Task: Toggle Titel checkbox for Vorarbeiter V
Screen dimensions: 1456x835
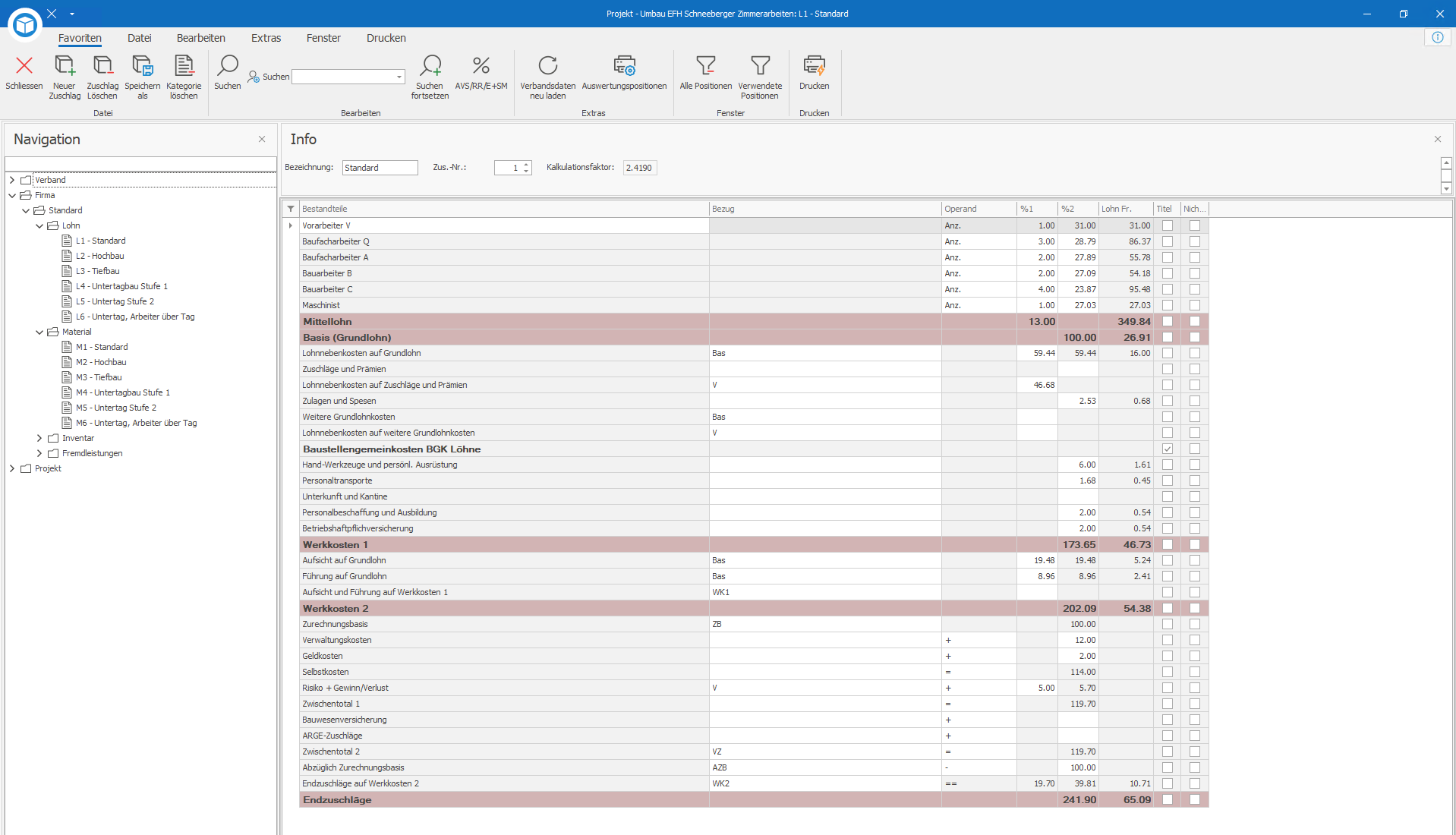Action: point(1168,225)
